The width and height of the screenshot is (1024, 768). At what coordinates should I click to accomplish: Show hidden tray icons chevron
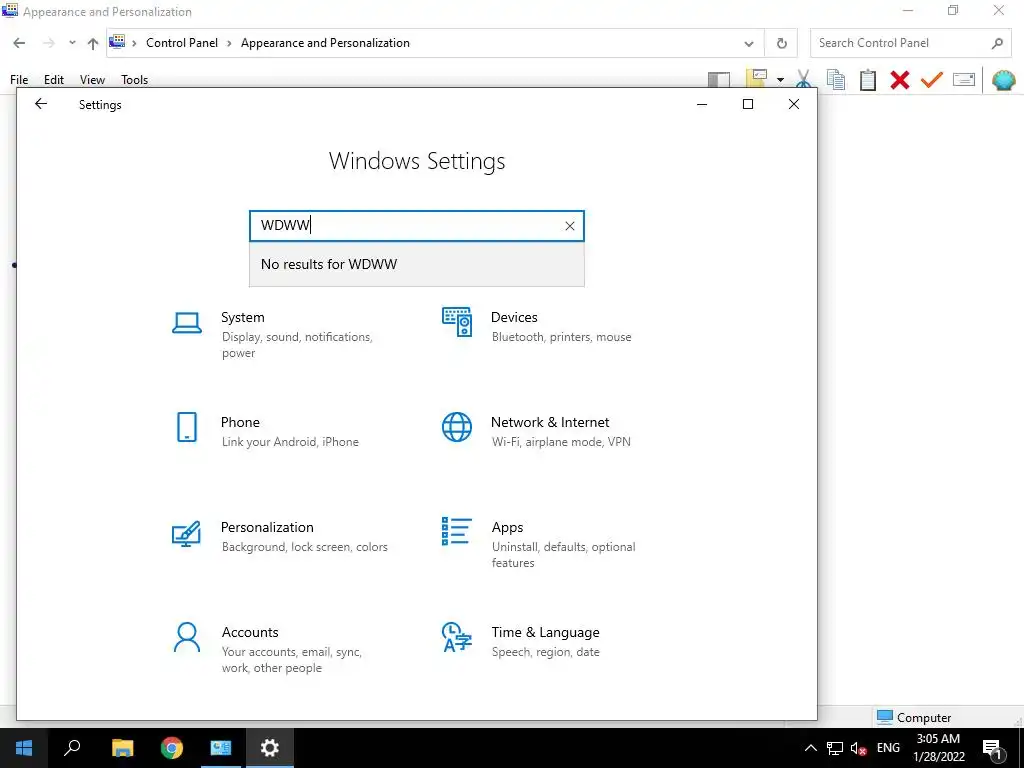[810, 748]
